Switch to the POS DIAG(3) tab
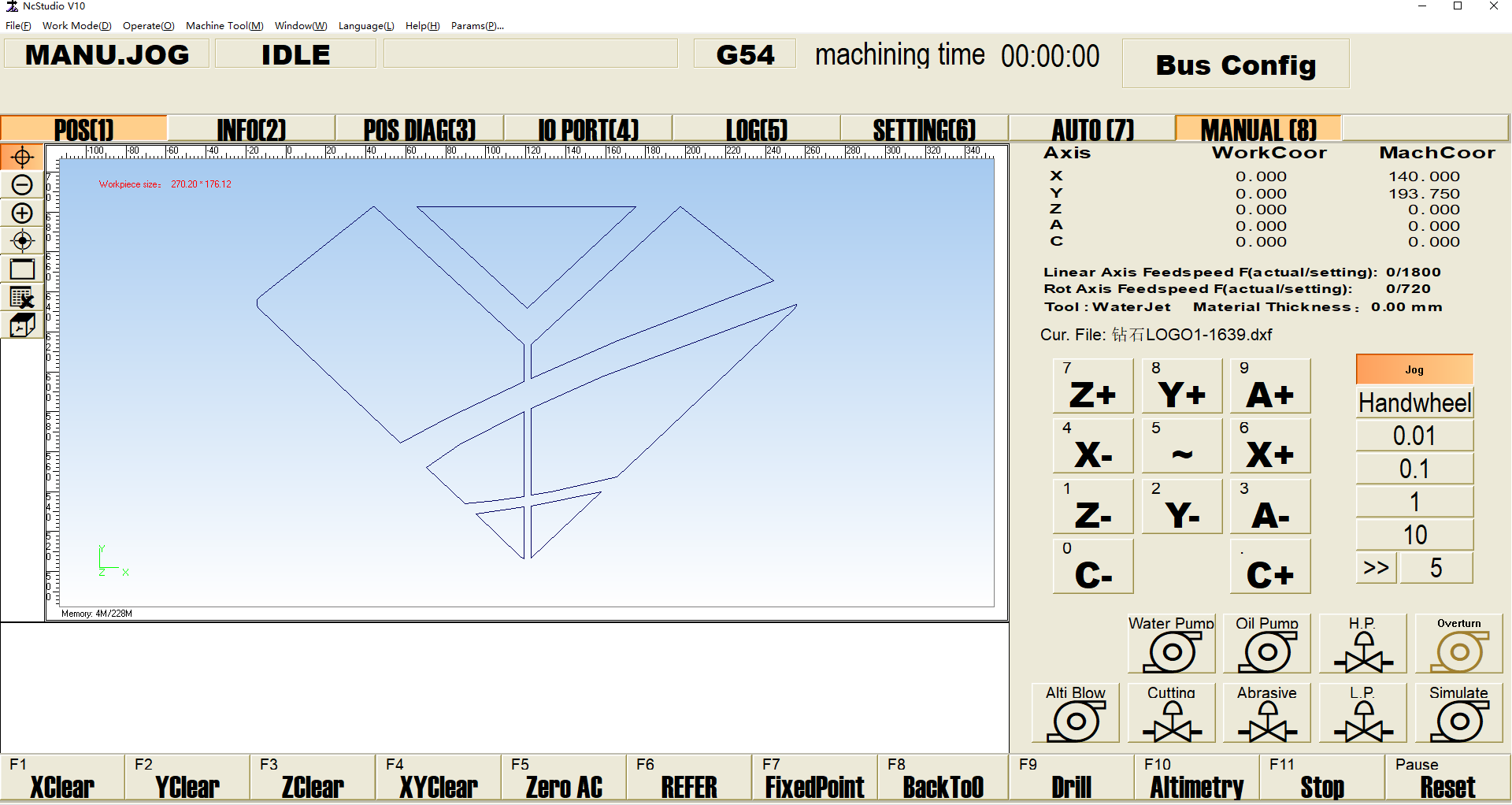1512x805 pixels. (420, 129)
